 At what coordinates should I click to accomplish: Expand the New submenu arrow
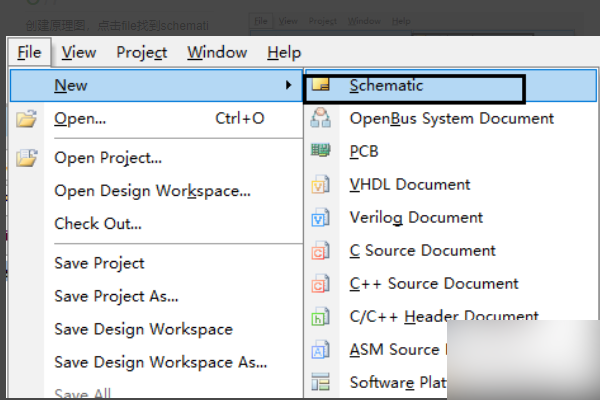click(289, 86)
